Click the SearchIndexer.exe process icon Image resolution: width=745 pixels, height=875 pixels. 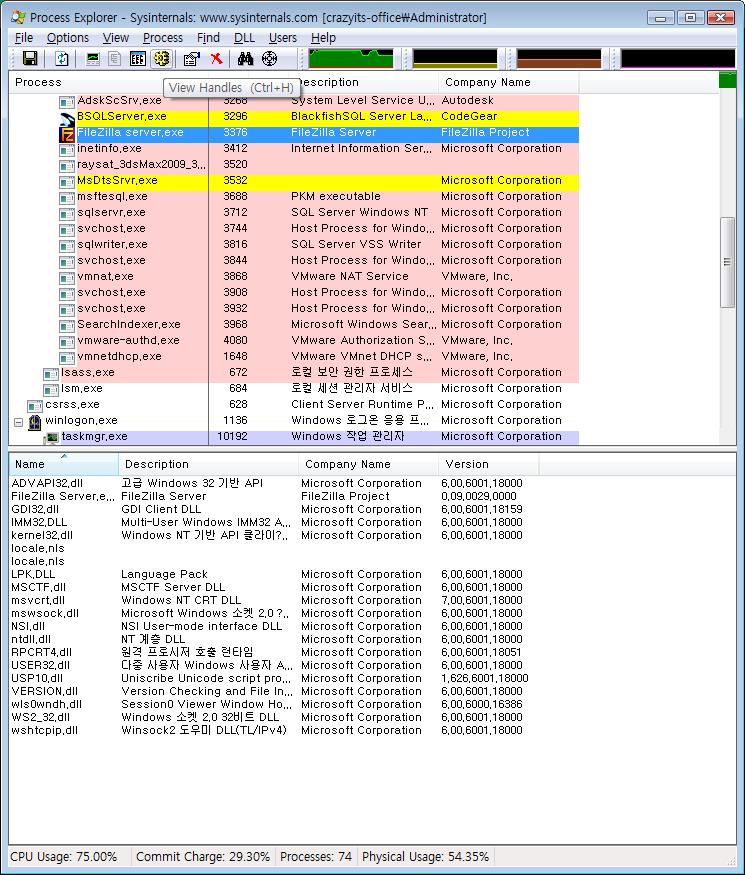coord(67,326)
